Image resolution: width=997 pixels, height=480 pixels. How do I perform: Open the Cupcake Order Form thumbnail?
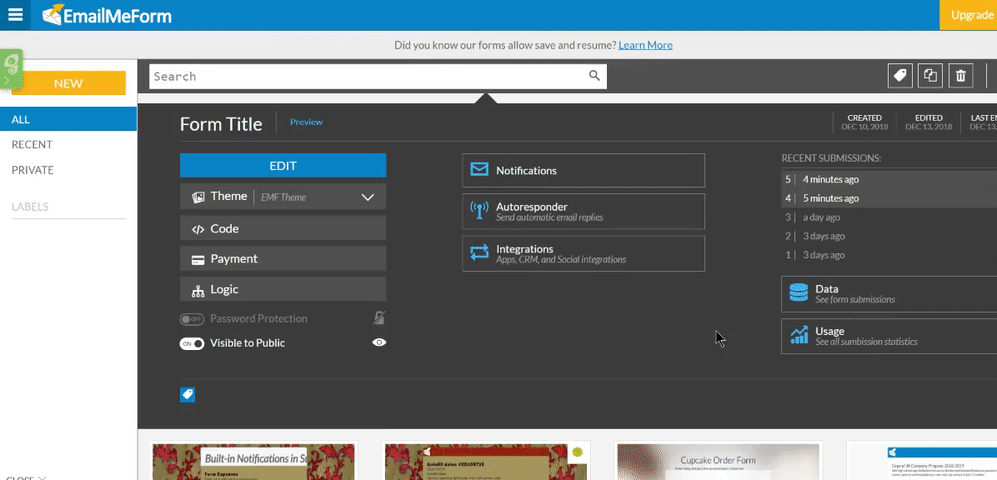718,462
